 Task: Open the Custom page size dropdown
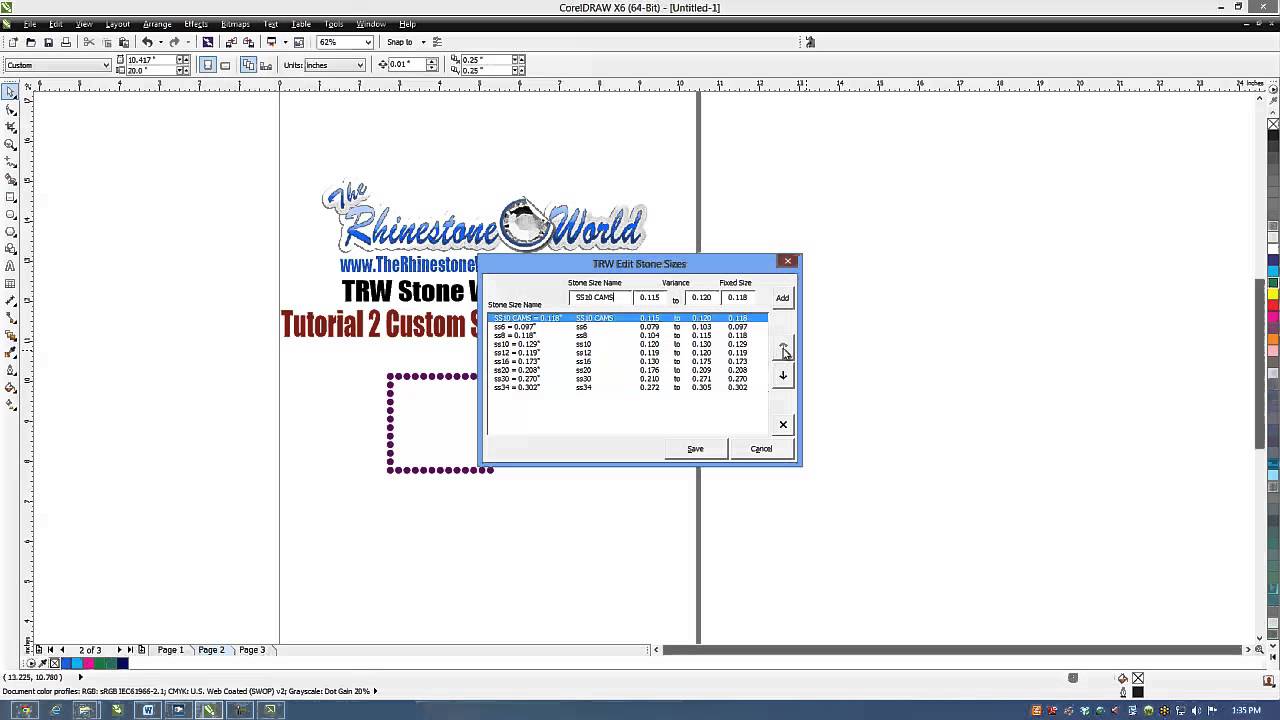coord(106,65)
